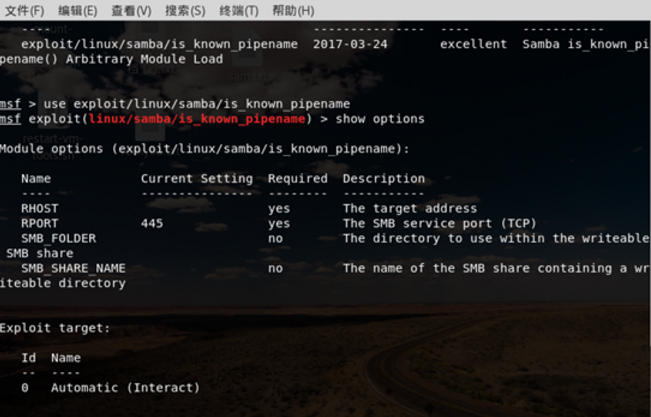Click the SMB_FOLDER option name
The width and height of the screenshot is (651, 417).
59,238
